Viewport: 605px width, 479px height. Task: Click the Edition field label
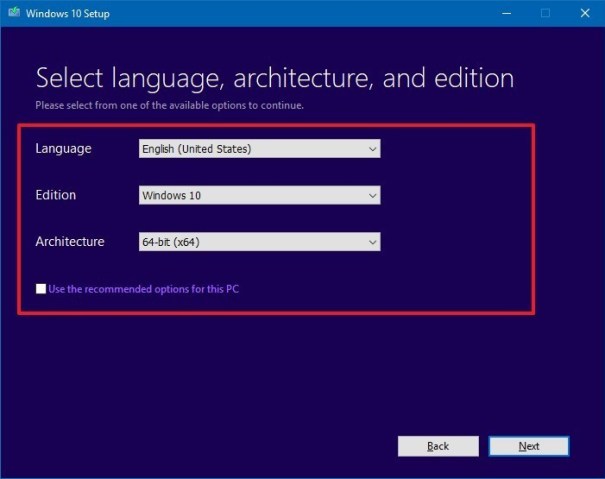click(56, 195)
